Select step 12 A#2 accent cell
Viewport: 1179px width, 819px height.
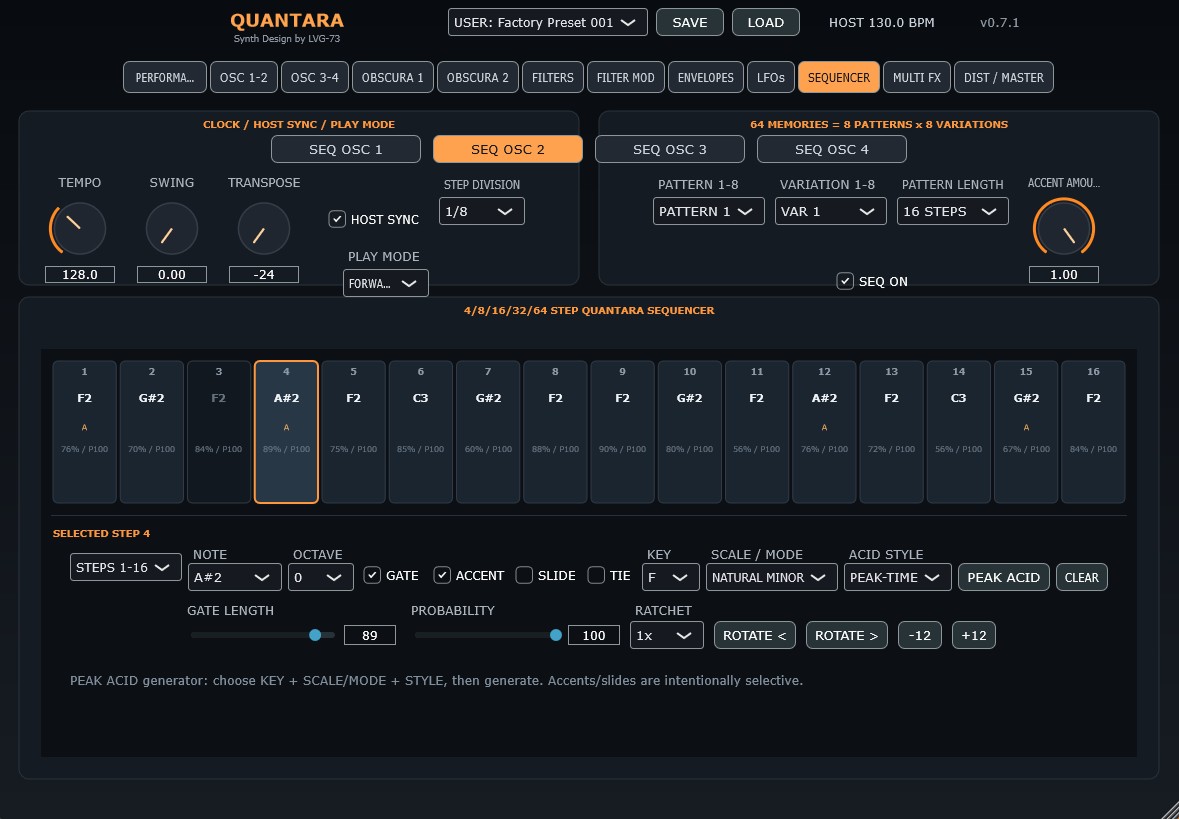click(x=824, y=432)
